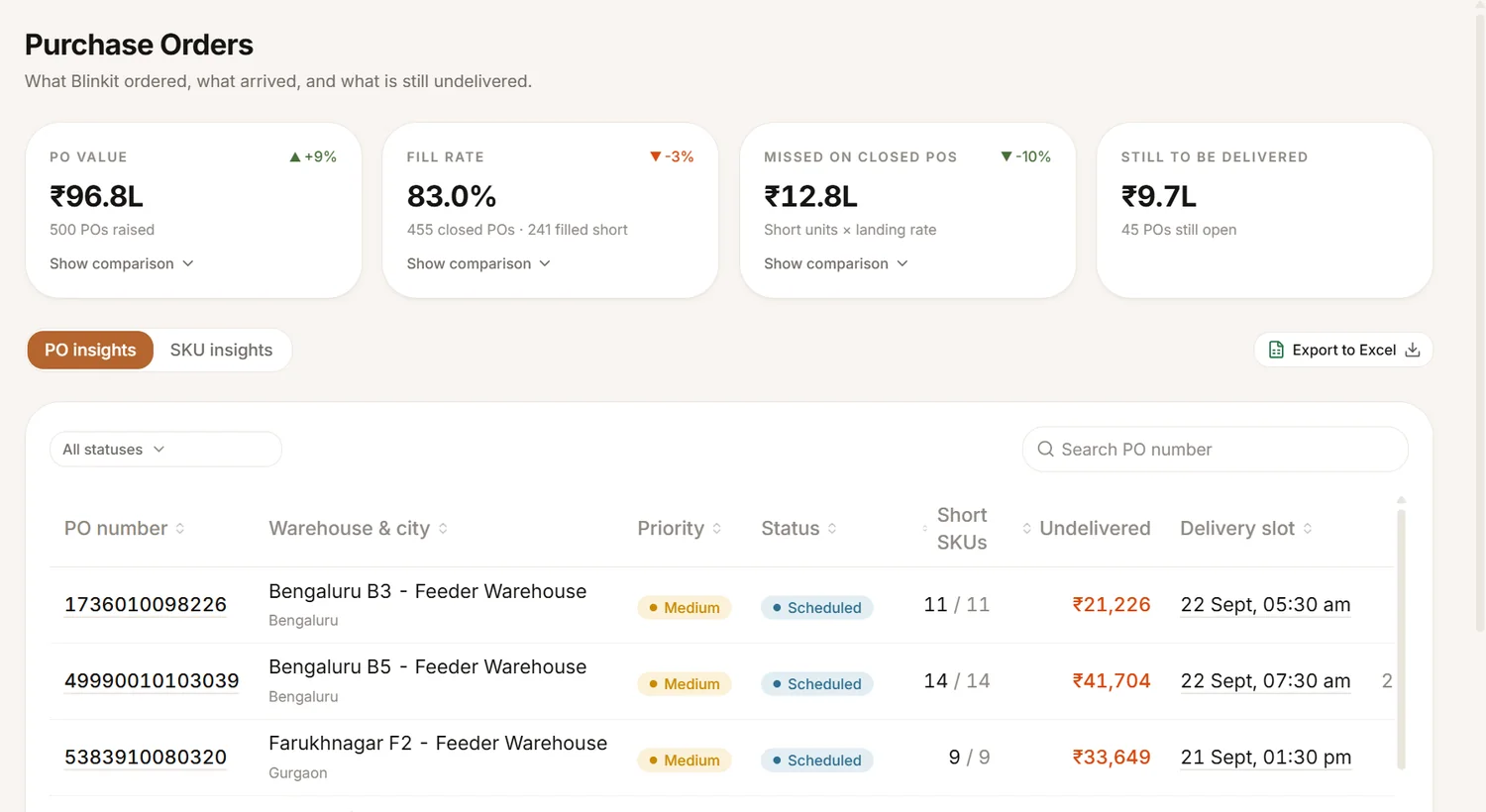The width and height of the screenshot is (1486, 812).
Task: Click the Export to Excel button
Action: point(1343,350)
